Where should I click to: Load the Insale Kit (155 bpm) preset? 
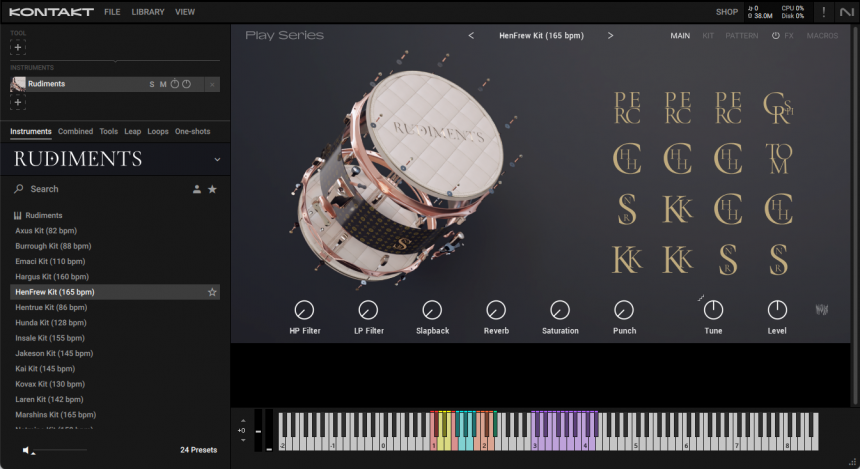click(x=50, y=338)
